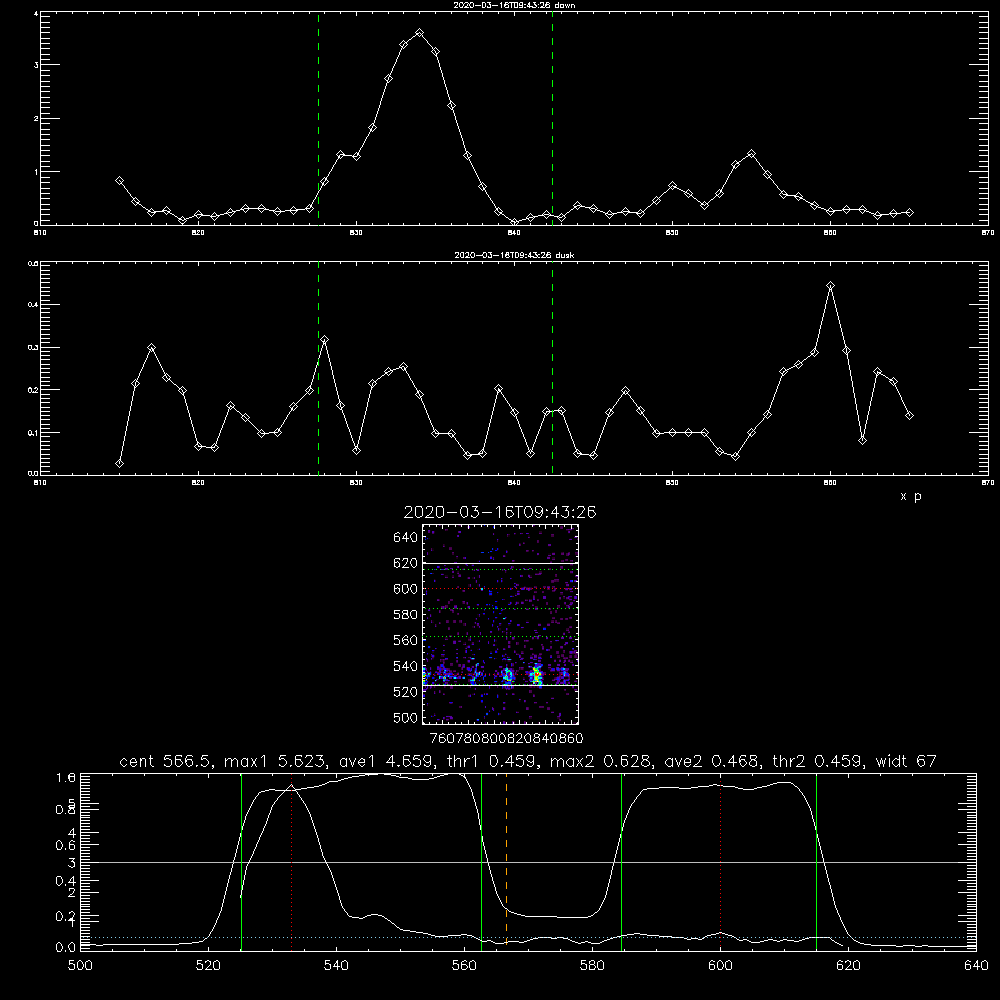1000x1000 pixels.
Task: Click the '540' tick label on bottom plot x-axis
Action: click(336, 966)
